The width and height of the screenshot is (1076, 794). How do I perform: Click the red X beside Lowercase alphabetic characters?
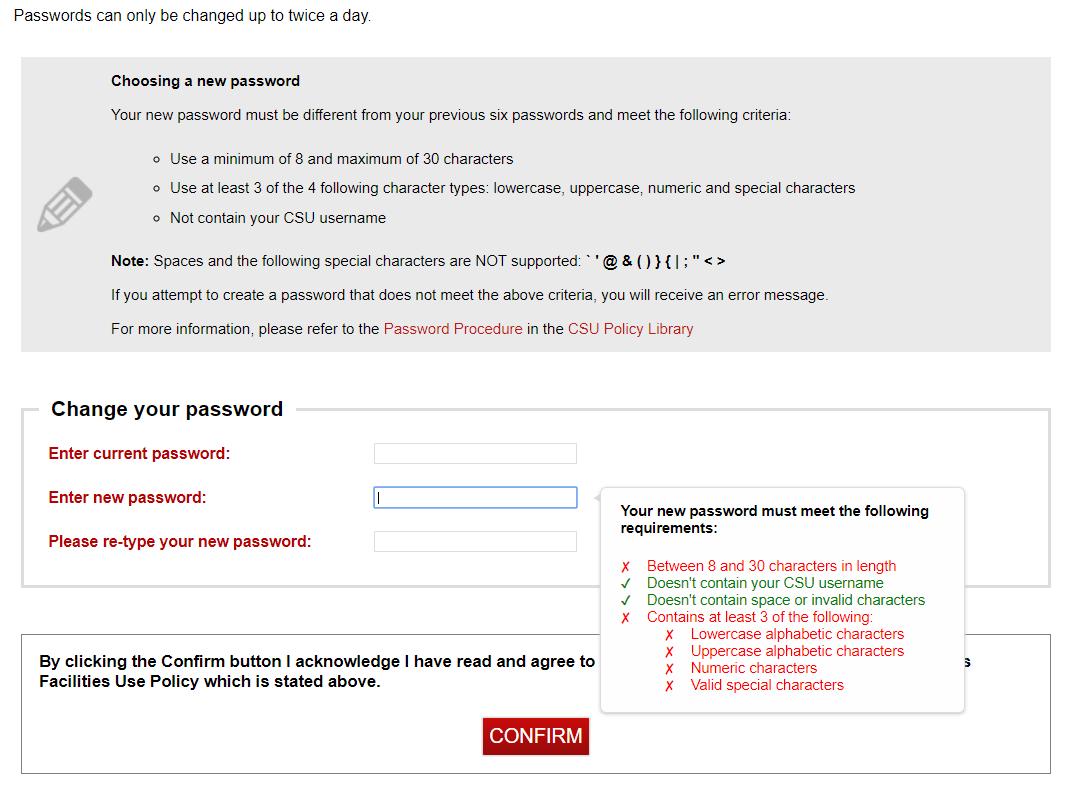tap(669, 635)
